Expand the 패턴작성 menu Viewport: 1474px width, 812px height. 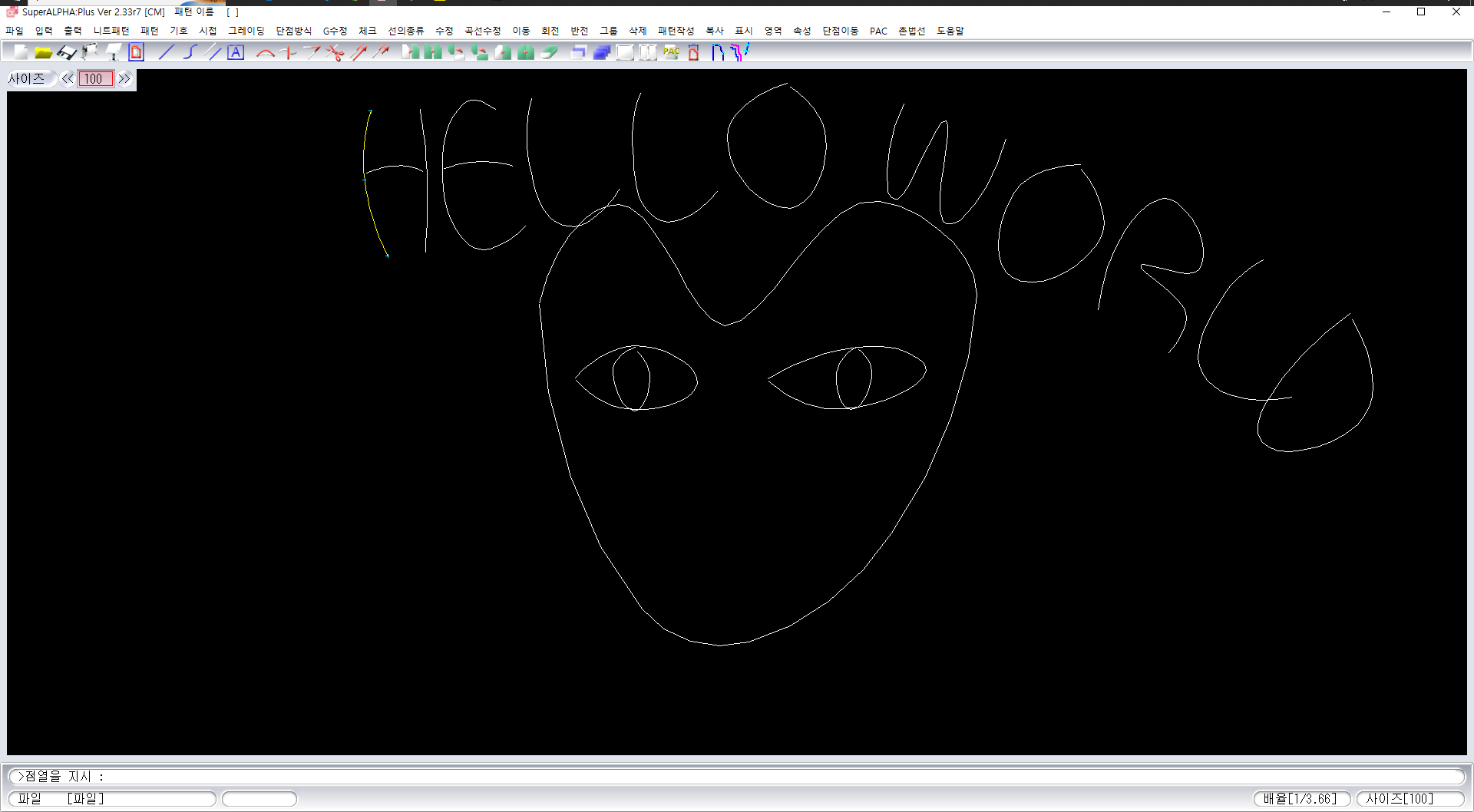coord(676,31)
